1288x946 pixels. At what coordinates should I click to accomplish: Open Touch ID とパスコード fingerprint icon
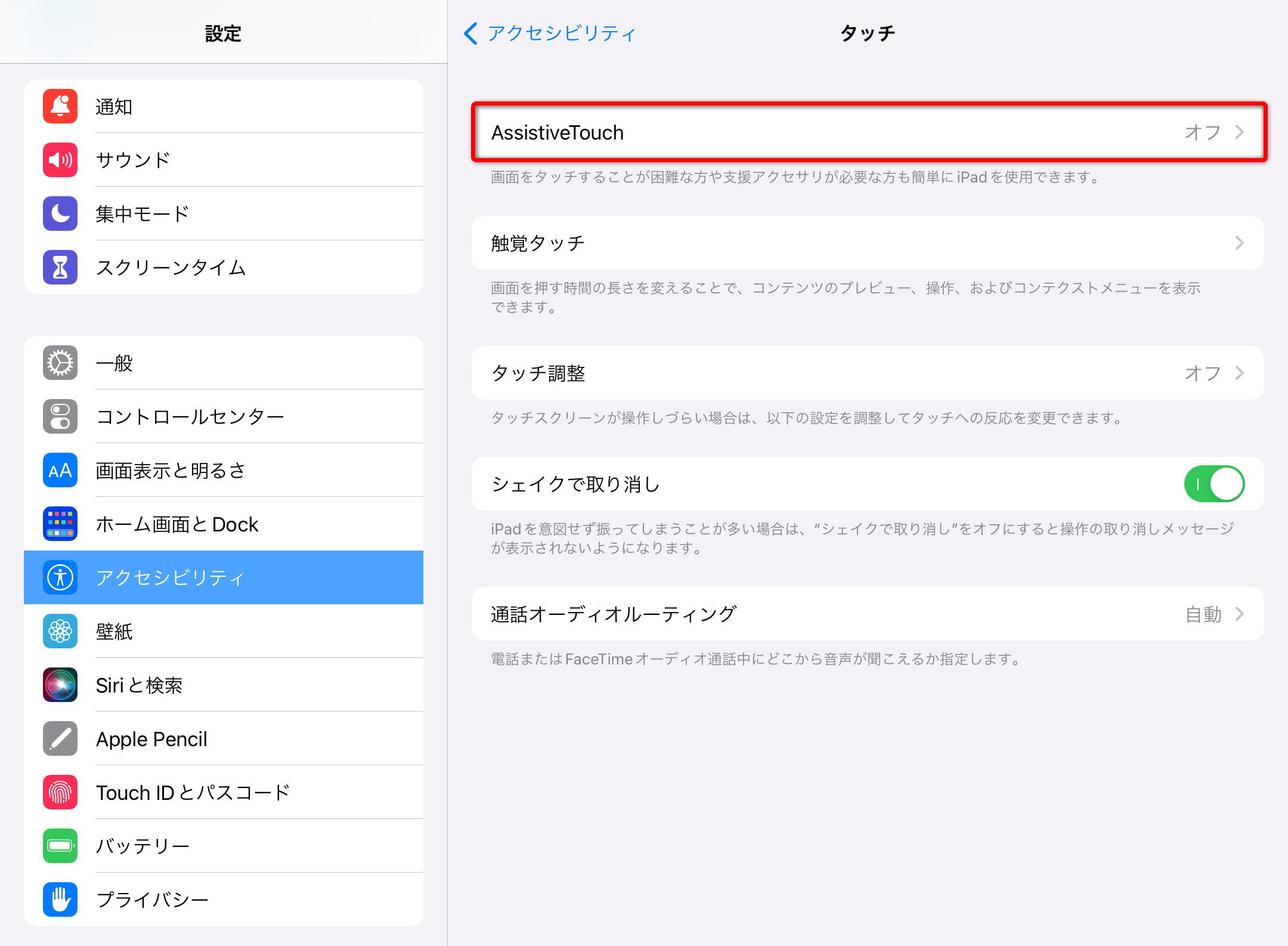tap(60, 792)
